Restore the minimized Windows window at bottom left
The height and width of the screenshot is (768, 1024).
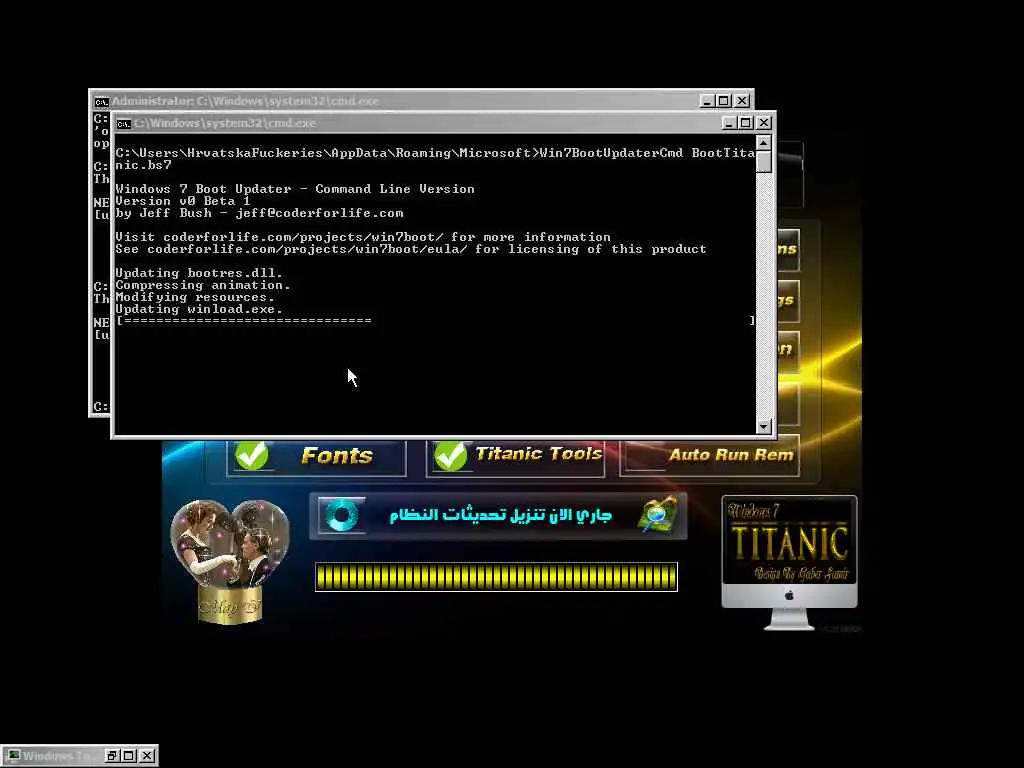click(112, 756)
